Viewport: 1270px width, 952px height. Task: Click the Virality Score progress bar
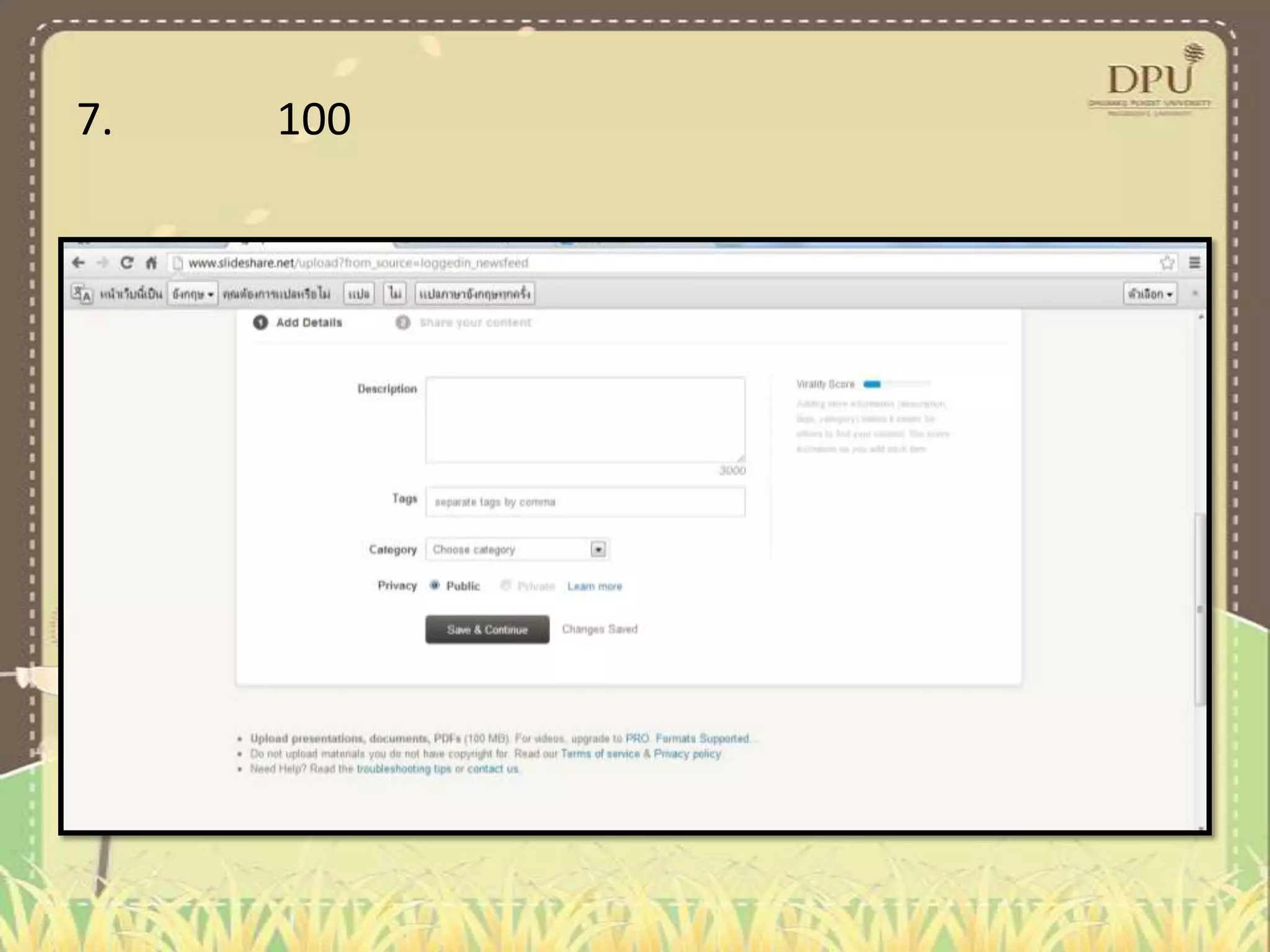pos(897,384)
